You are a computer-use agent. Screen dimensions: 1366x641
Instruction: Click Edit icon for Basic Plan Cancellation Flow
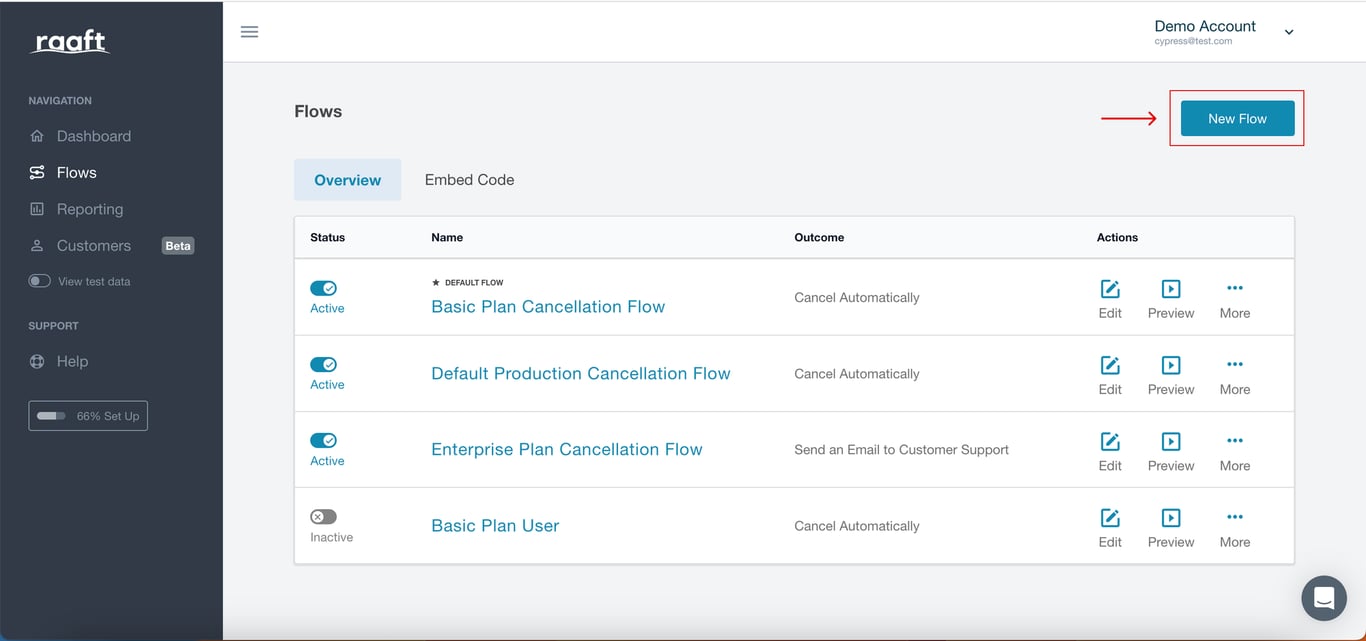(1110, 289)
